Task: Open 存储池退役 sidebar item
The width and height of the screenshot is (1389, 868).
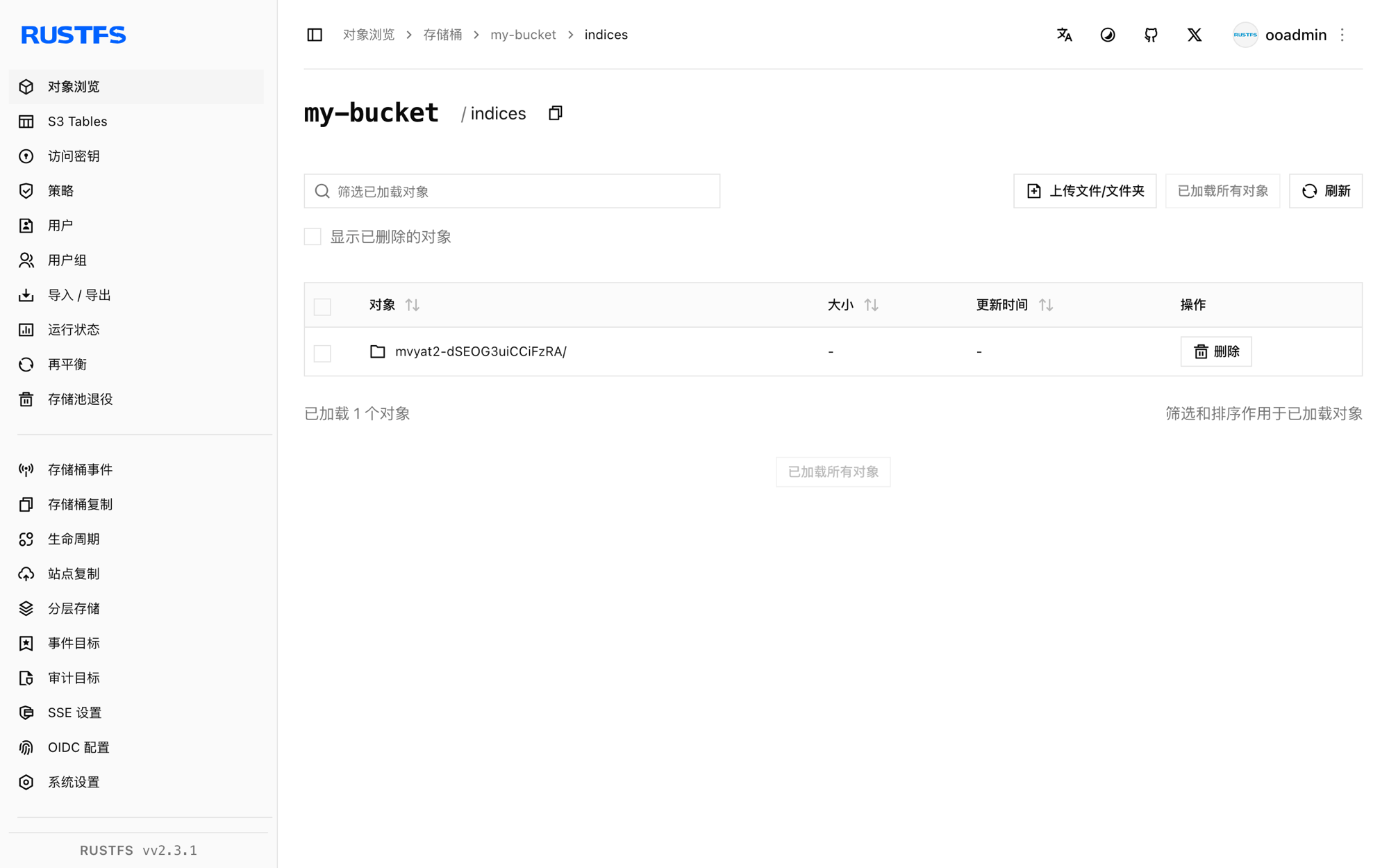Action: pyautogui.click(x=136, y=399)
